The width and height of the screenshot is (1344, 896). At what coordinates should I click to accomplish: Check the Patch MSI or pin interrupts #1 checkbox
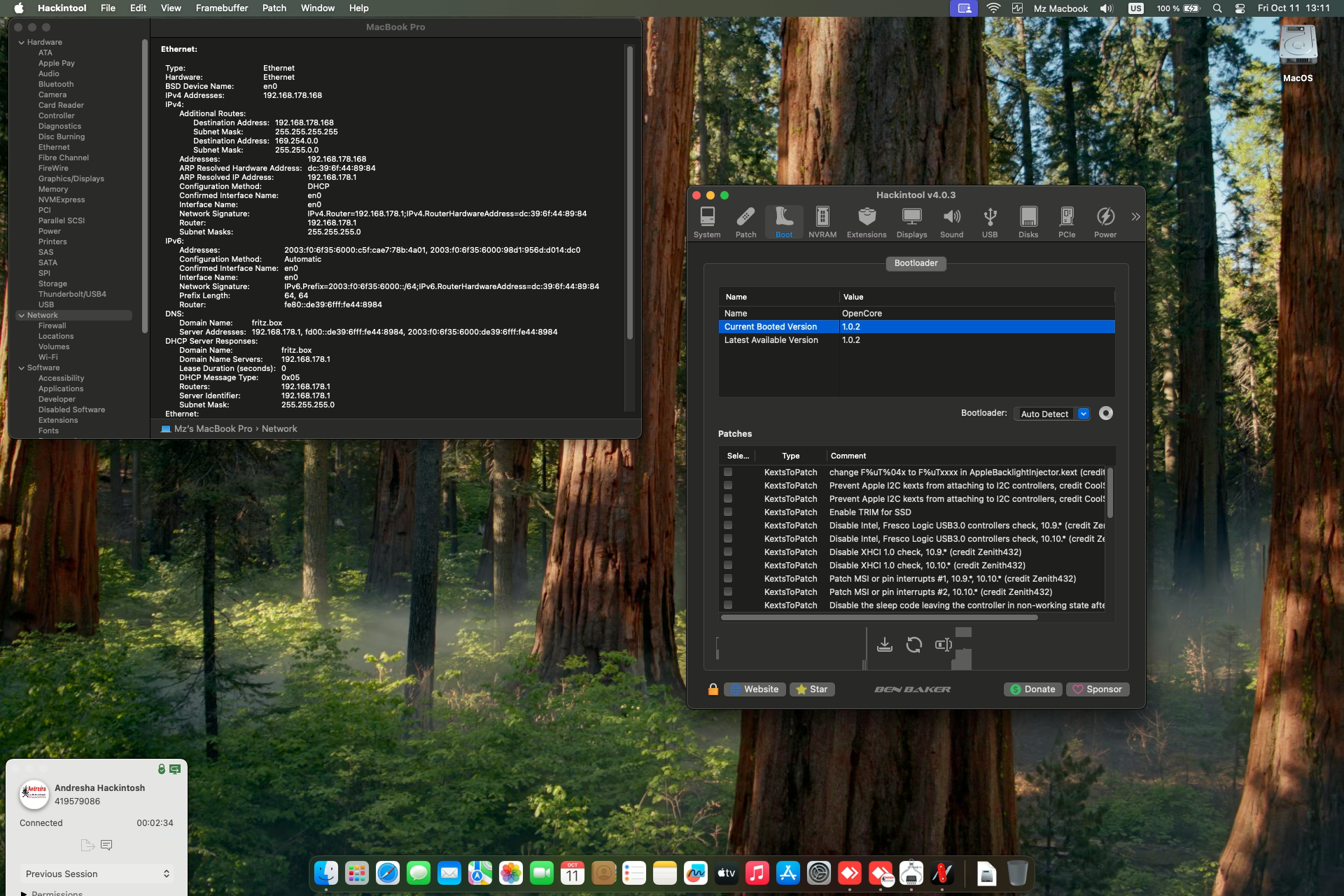728,578
